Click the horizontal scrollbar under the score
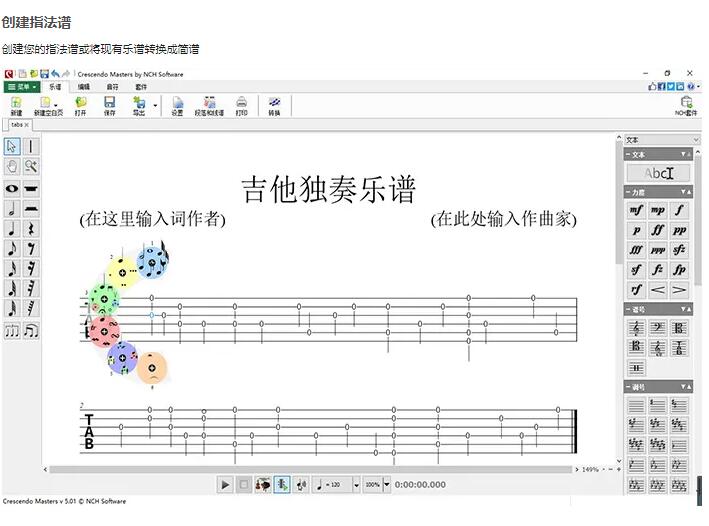The height and width of the screenshot is (526, 709). coord(310,469)
